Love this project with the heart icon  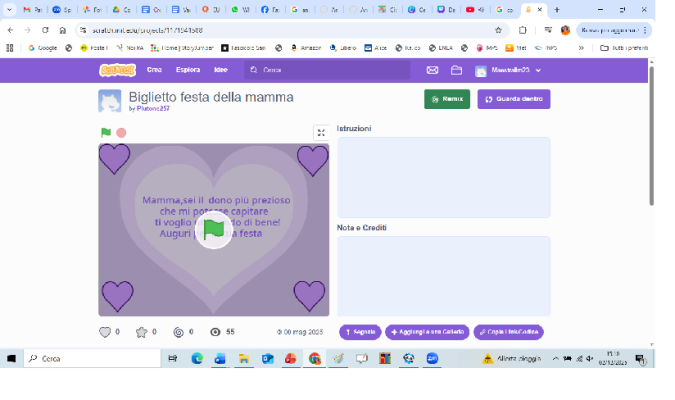click(105, 332)
